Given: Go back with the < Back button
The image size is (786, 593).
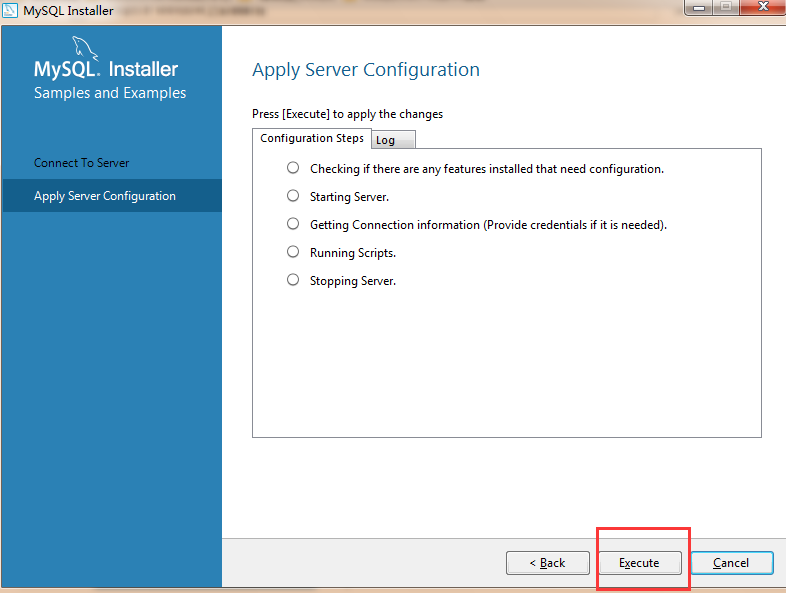Looking at the screenshot, I should click(x=547, y=563).
